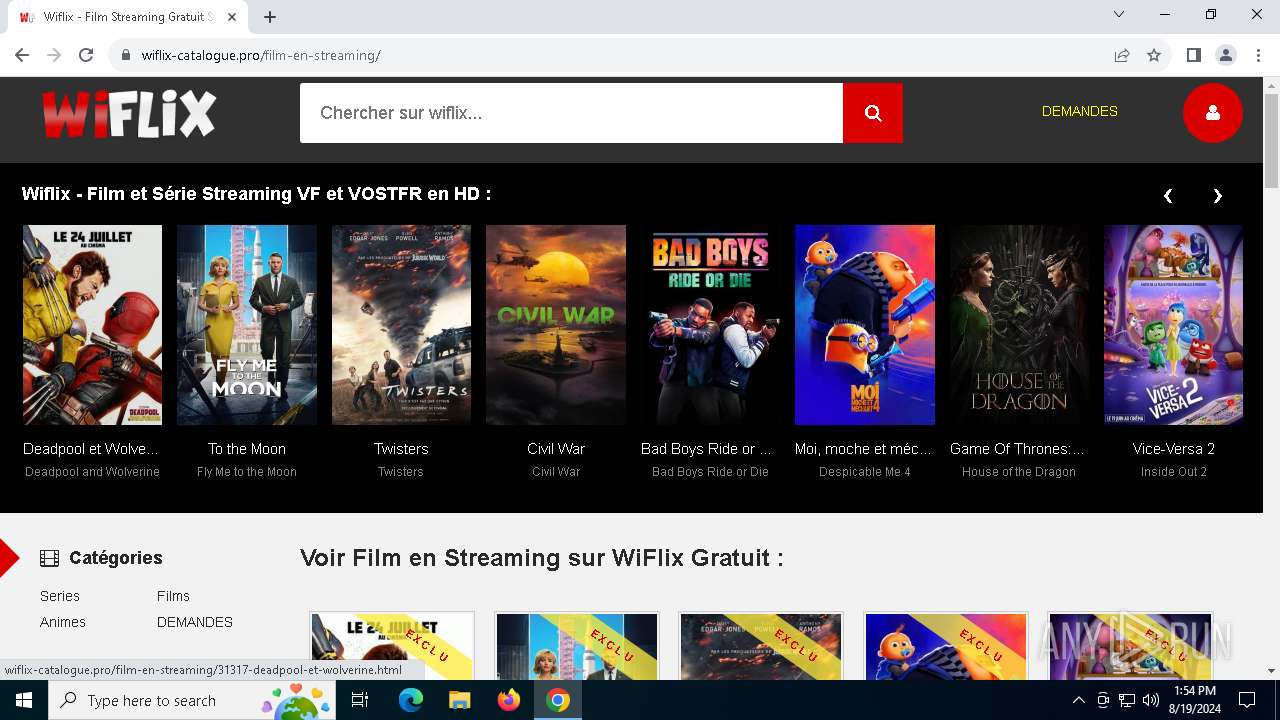Go to previous carousel slide arrow
This screenshot has height=720, width=1280.
[x=1167, y=196]
